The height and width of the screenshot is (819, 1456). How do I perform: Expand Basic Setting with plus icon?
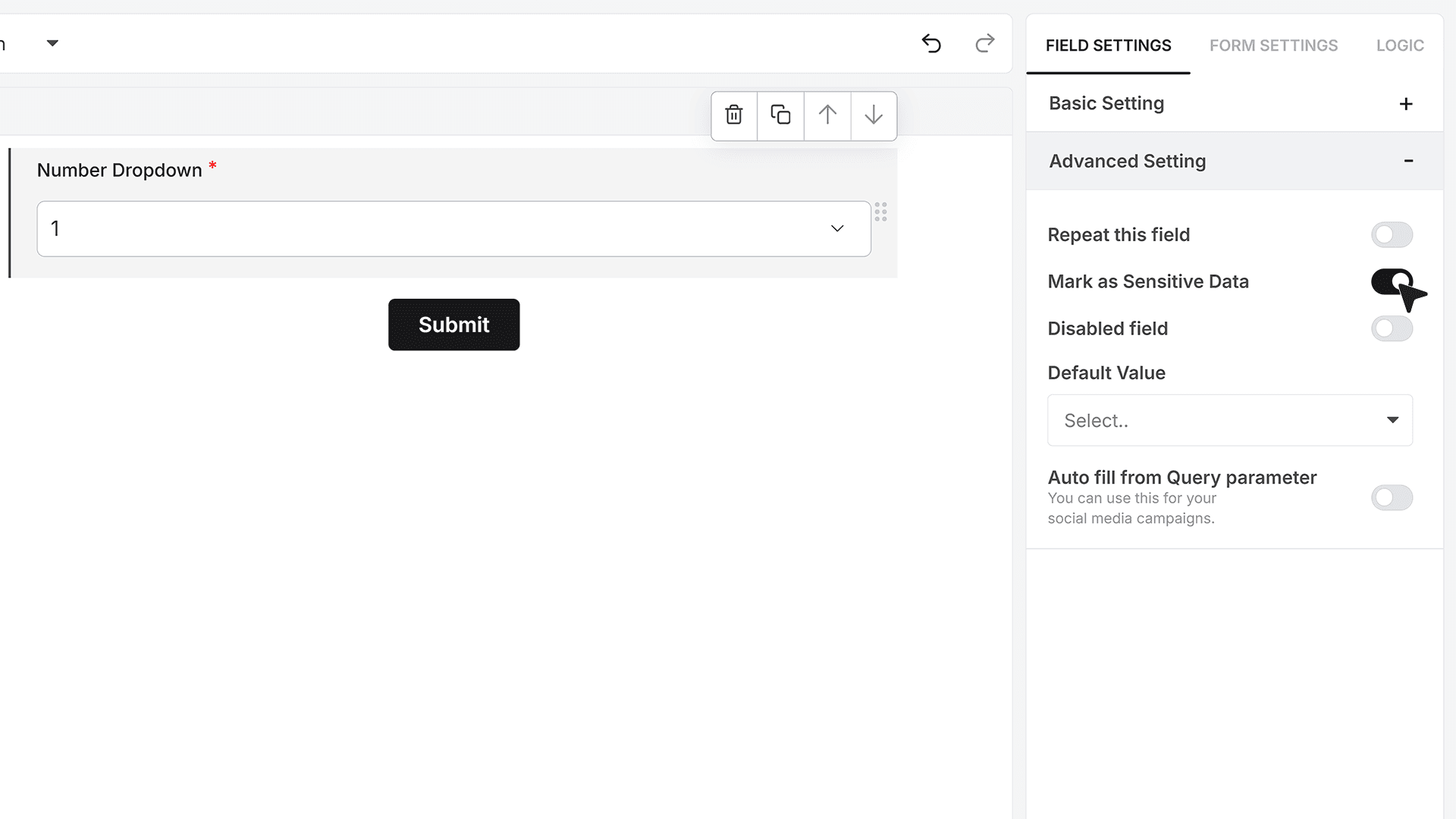(1406, 104)
